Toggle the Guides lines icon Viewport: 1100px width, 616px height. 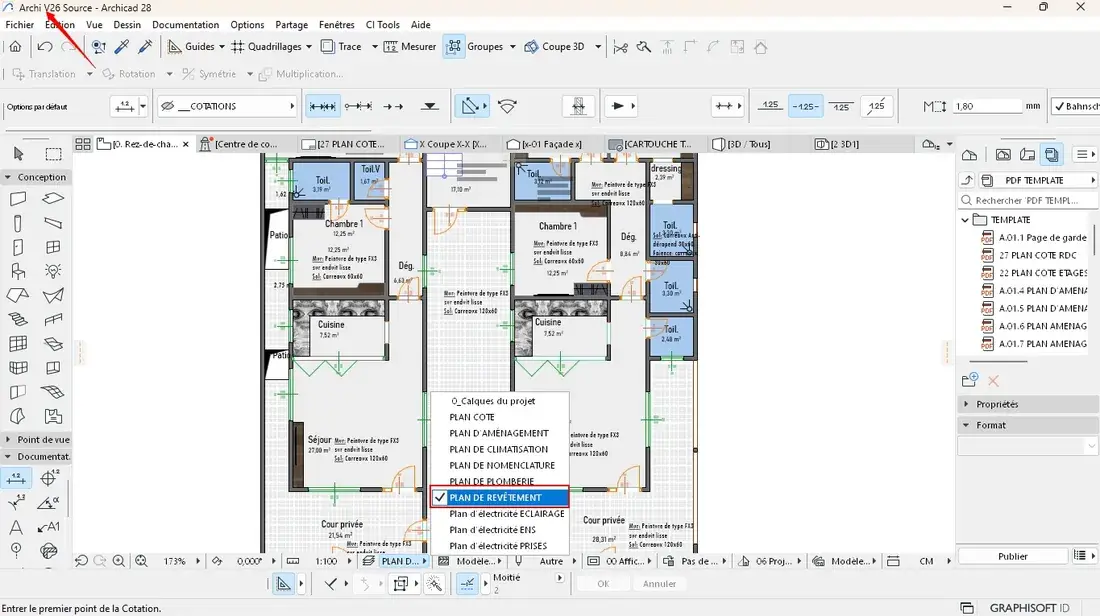(174, 46)
